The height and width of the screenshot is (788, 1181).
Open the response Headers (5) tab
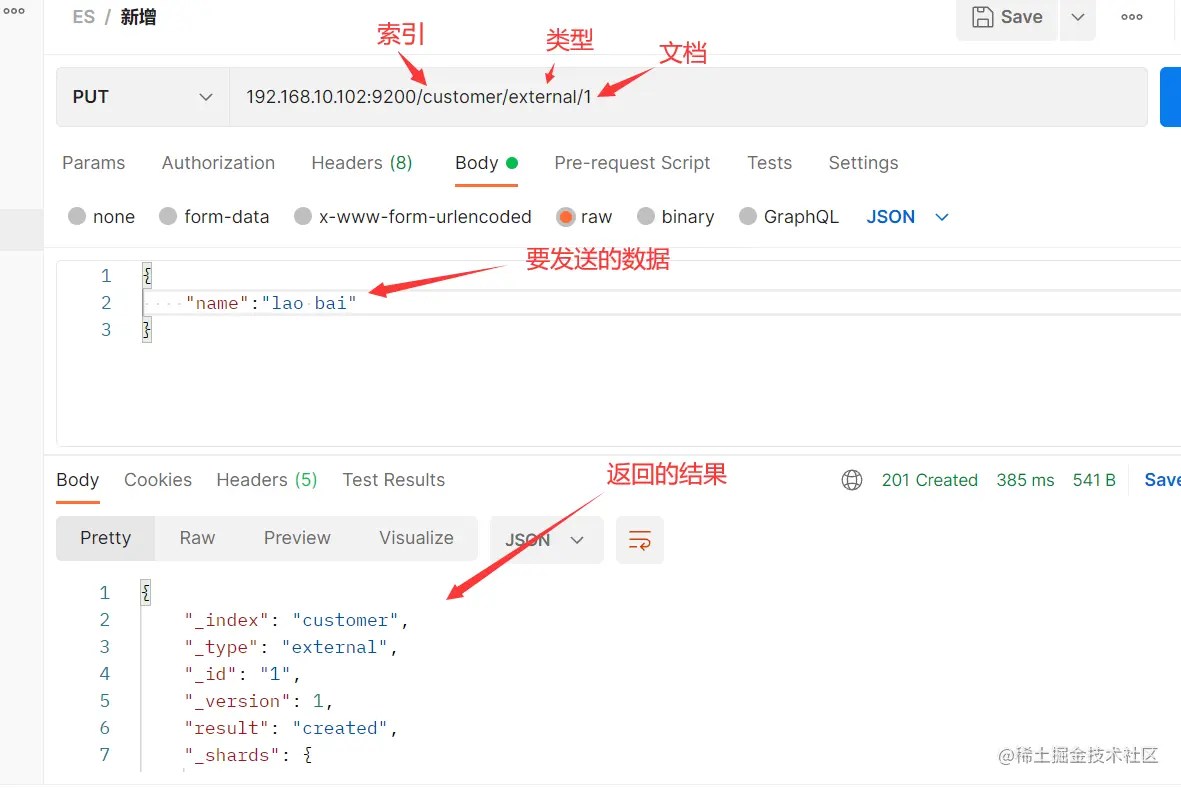(267, 480)
